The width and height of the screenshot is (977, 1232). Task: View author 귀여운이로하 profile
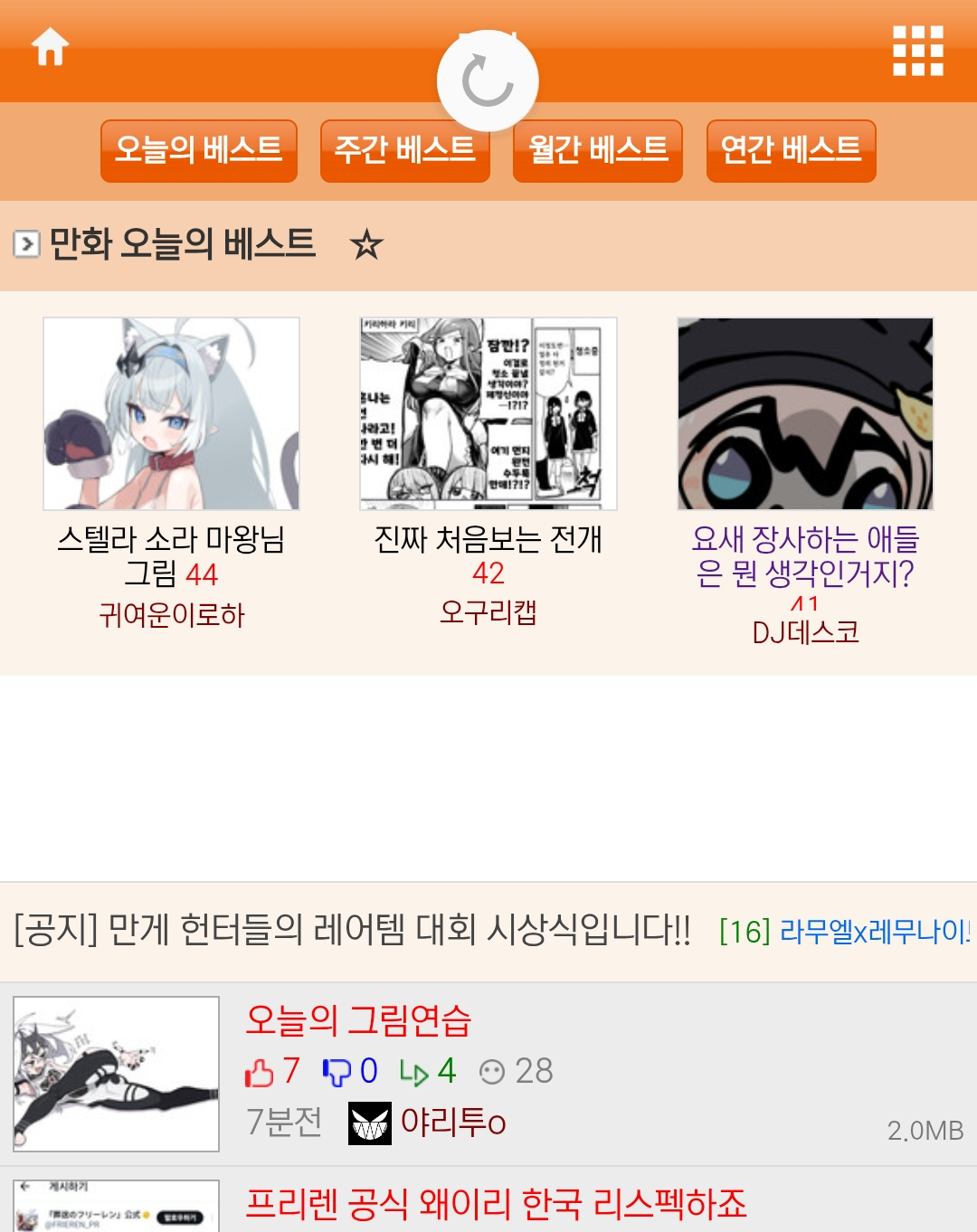pyautogui.click(x=171, y=615)
